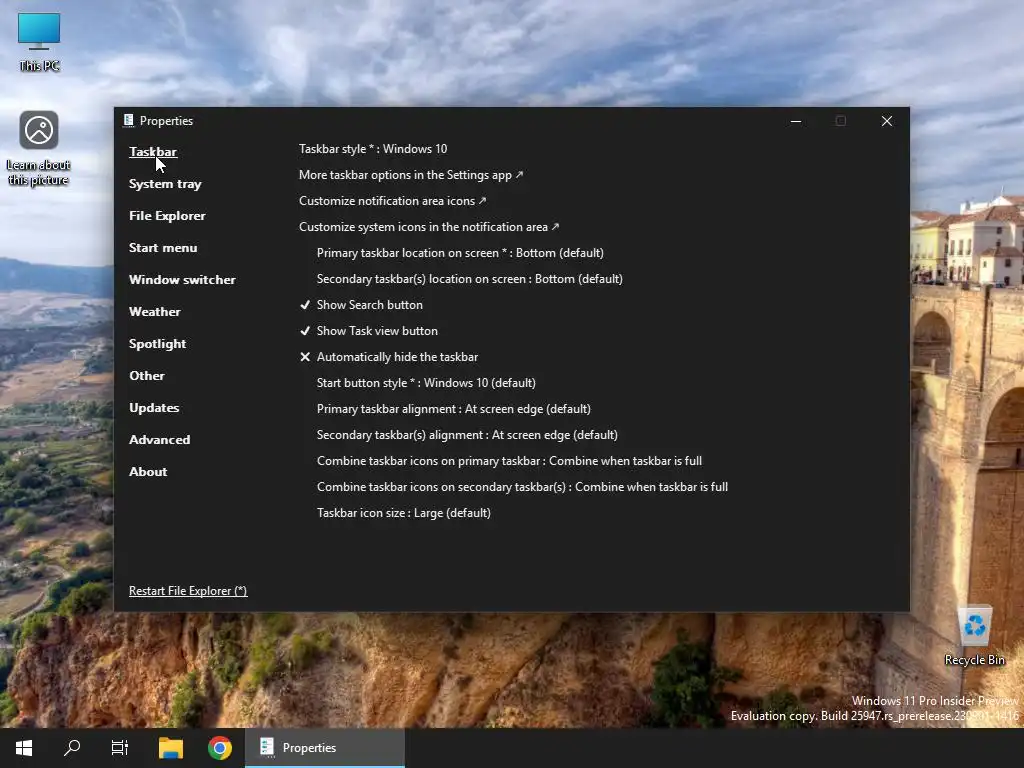The image size is (1024, 768).
Task: Open the Windows Start button
Action: coord(24,748)
